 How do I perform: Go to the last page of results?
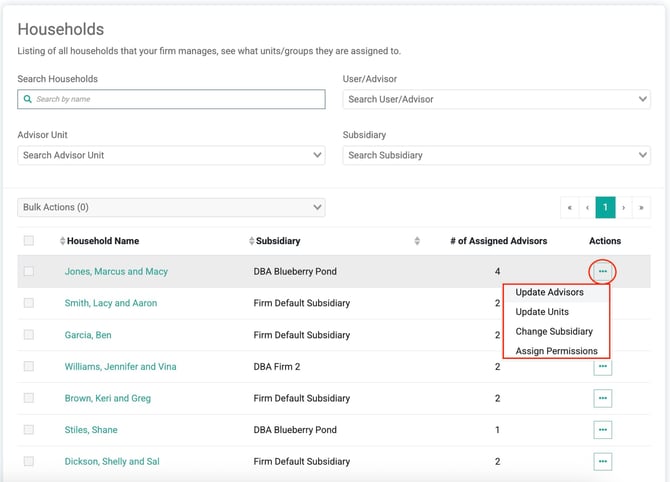[x=640, y=207]
